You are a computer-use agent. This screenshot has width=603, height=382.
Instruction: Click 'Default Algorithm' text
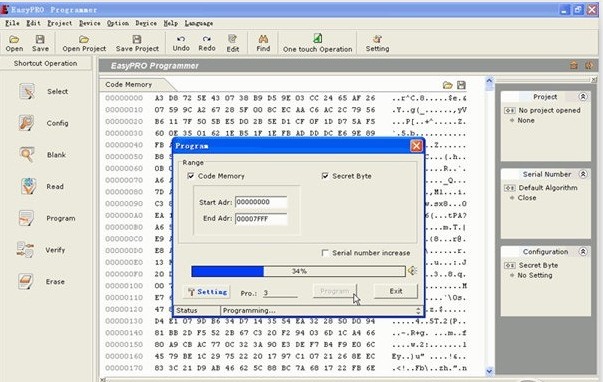click(548, 188)
